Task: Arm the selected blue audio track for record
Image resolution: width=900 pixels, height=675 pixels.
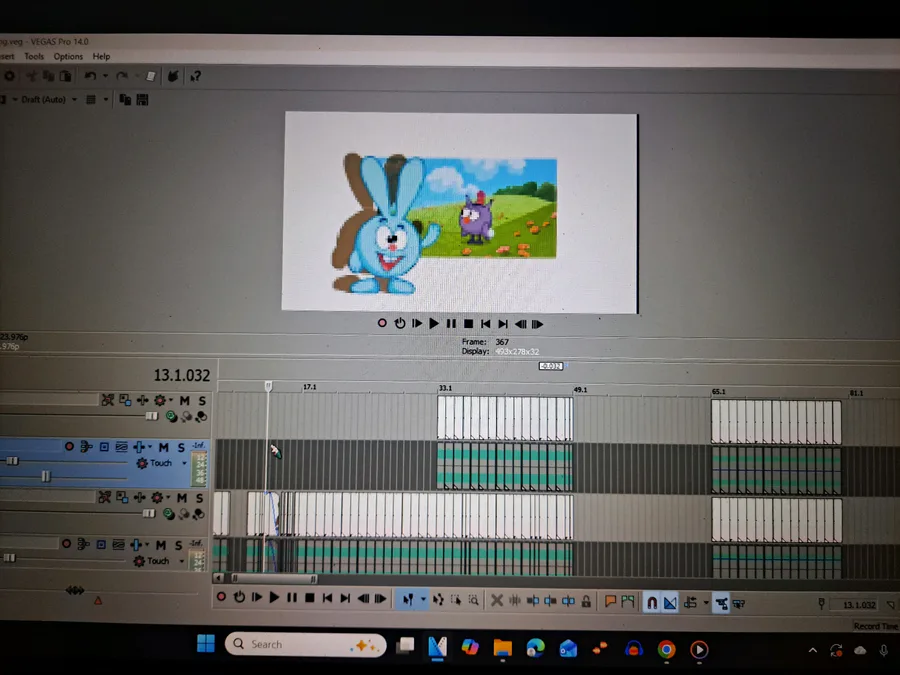Action: tap(69, 446)
